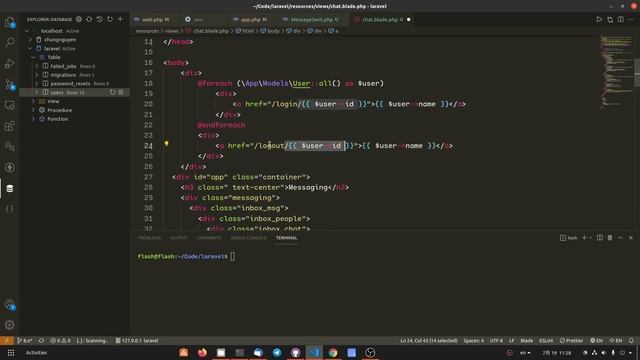Click the settings icon in Database explorer header
Screen dimensions: 640x360
pos(79,19)
